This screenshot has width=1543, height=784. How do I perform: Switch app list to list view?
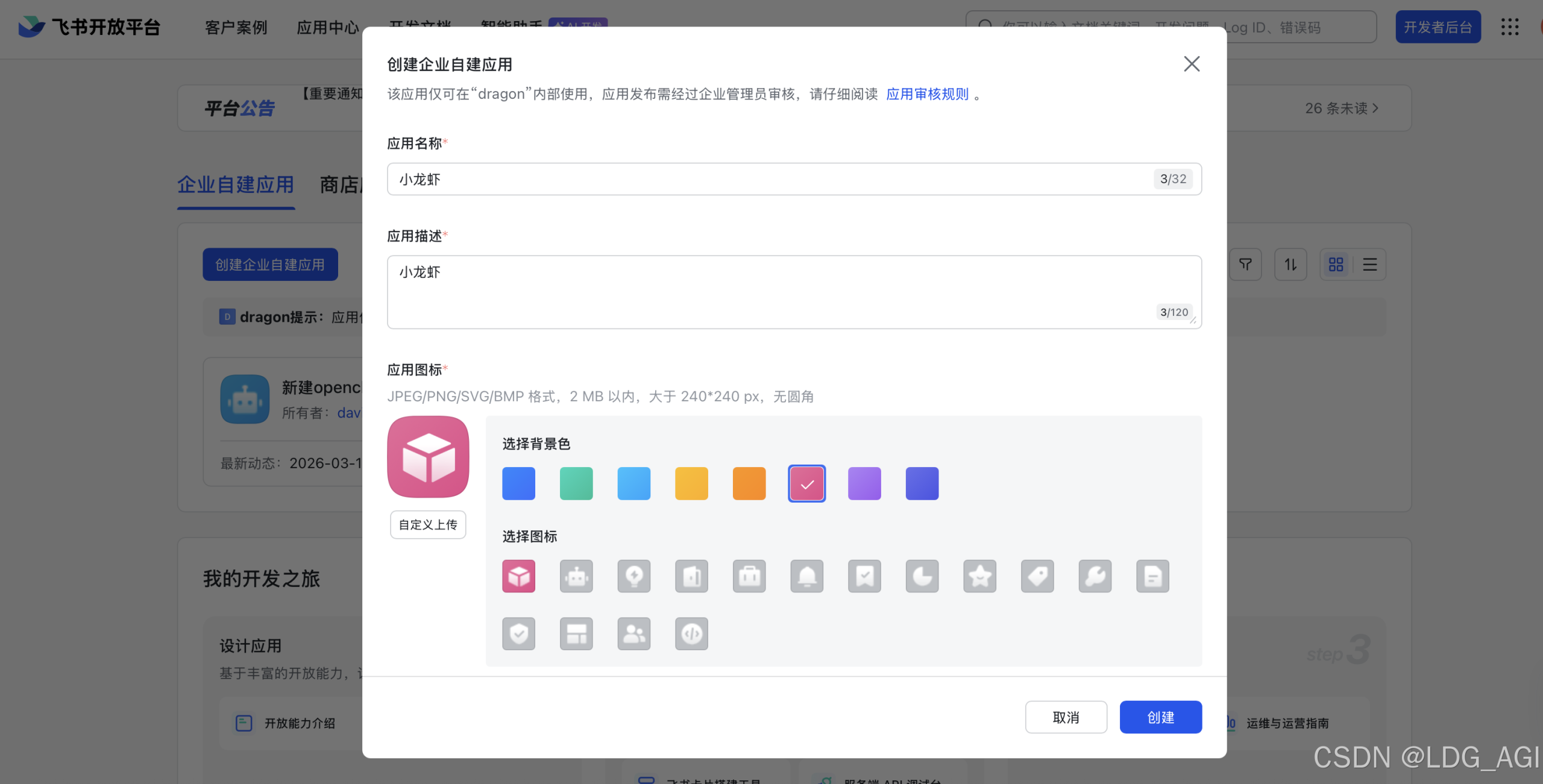tap(1369, 264)
